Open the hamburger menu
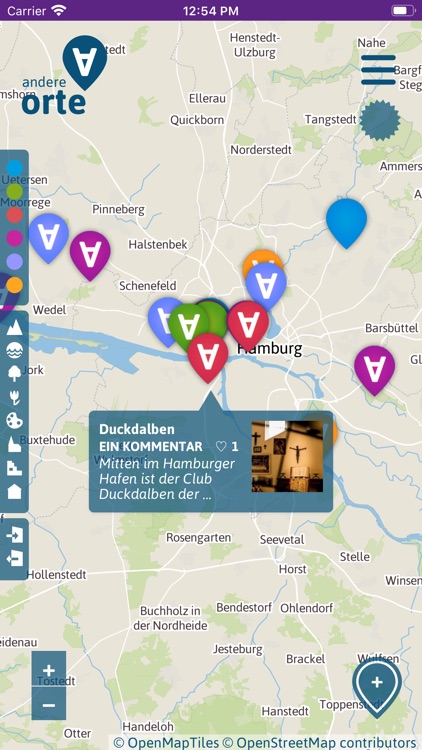Viewport: 422px width, 750px height. tap(378, 70)
